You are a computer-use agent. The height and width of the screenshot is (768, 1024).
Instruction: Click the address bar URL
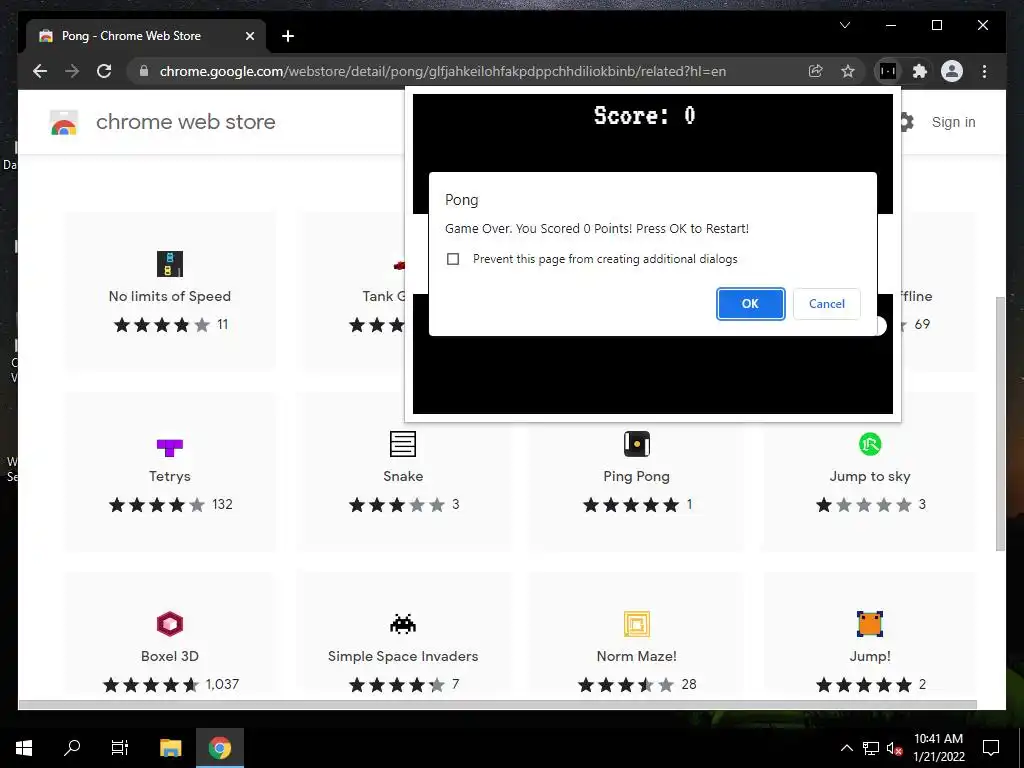[443, 71]
